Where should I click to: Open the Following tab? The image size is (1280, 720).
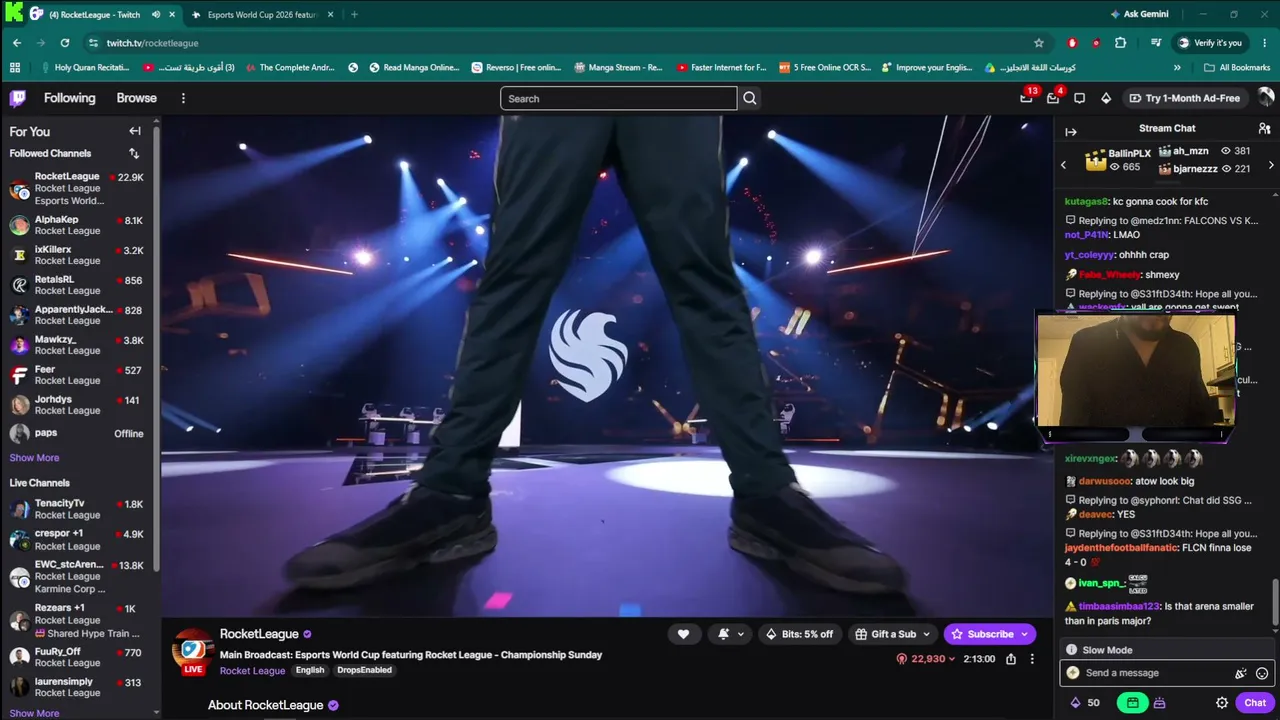69,98
